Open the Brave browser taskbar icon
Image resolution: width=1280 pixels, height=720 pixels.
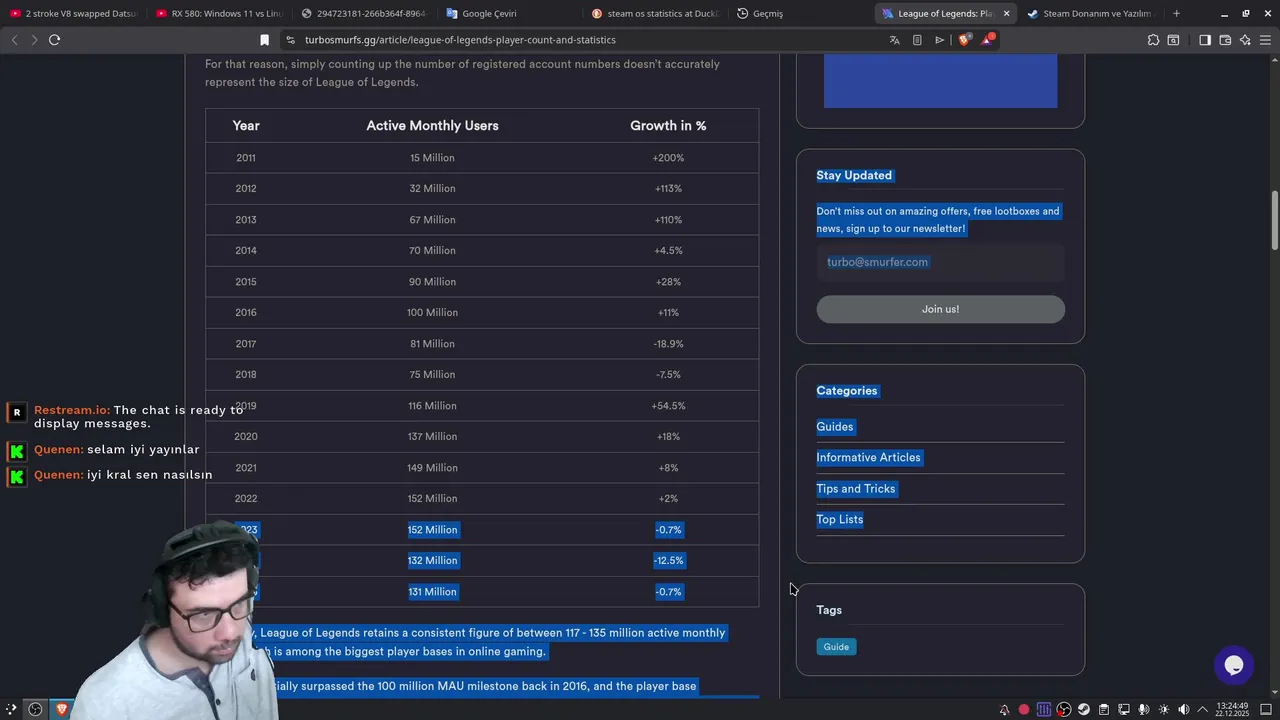click(x=62, y=709)
